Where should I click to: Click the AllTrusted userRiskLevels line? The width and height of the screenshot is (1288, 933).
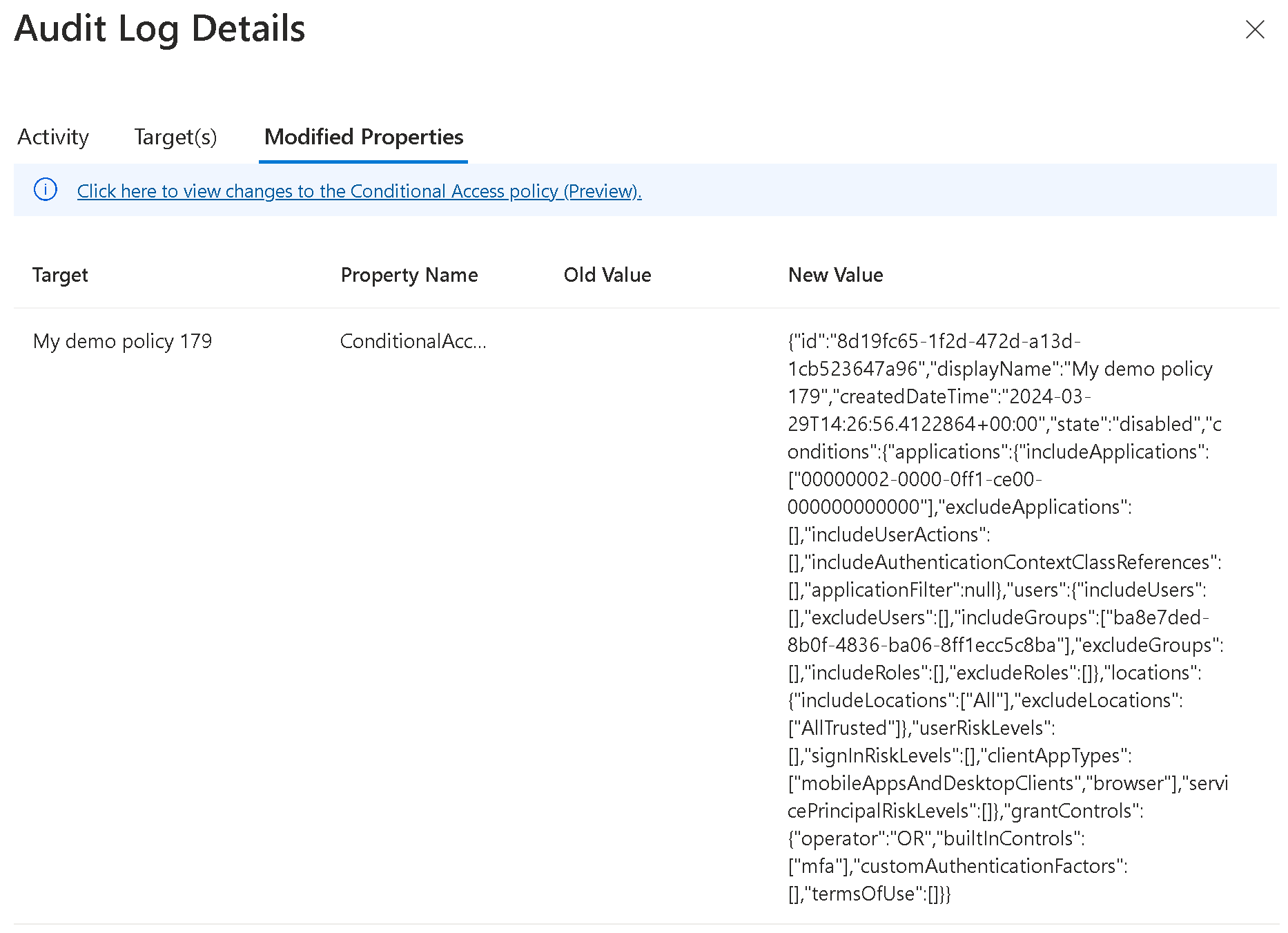(921, 728)
